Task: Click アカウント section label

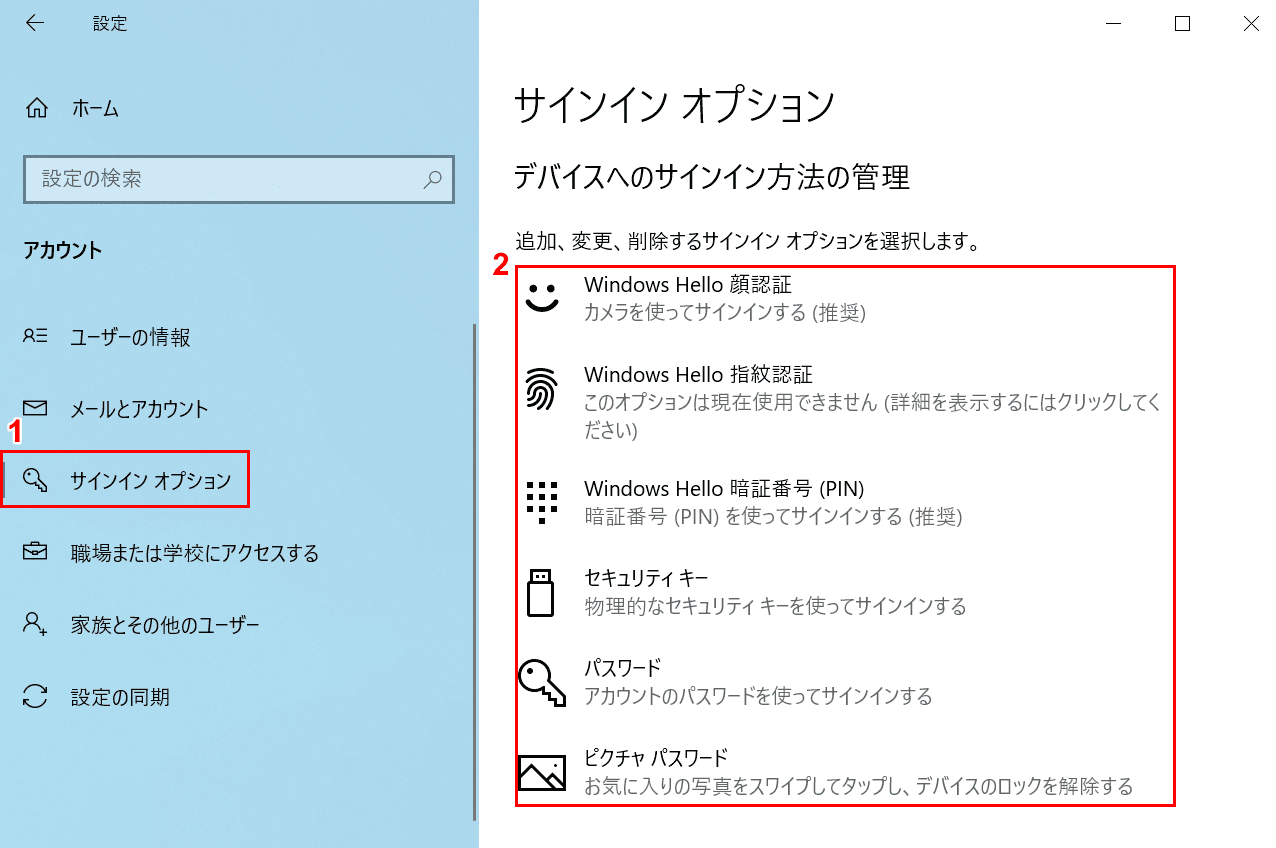Action: coord(63,250)
